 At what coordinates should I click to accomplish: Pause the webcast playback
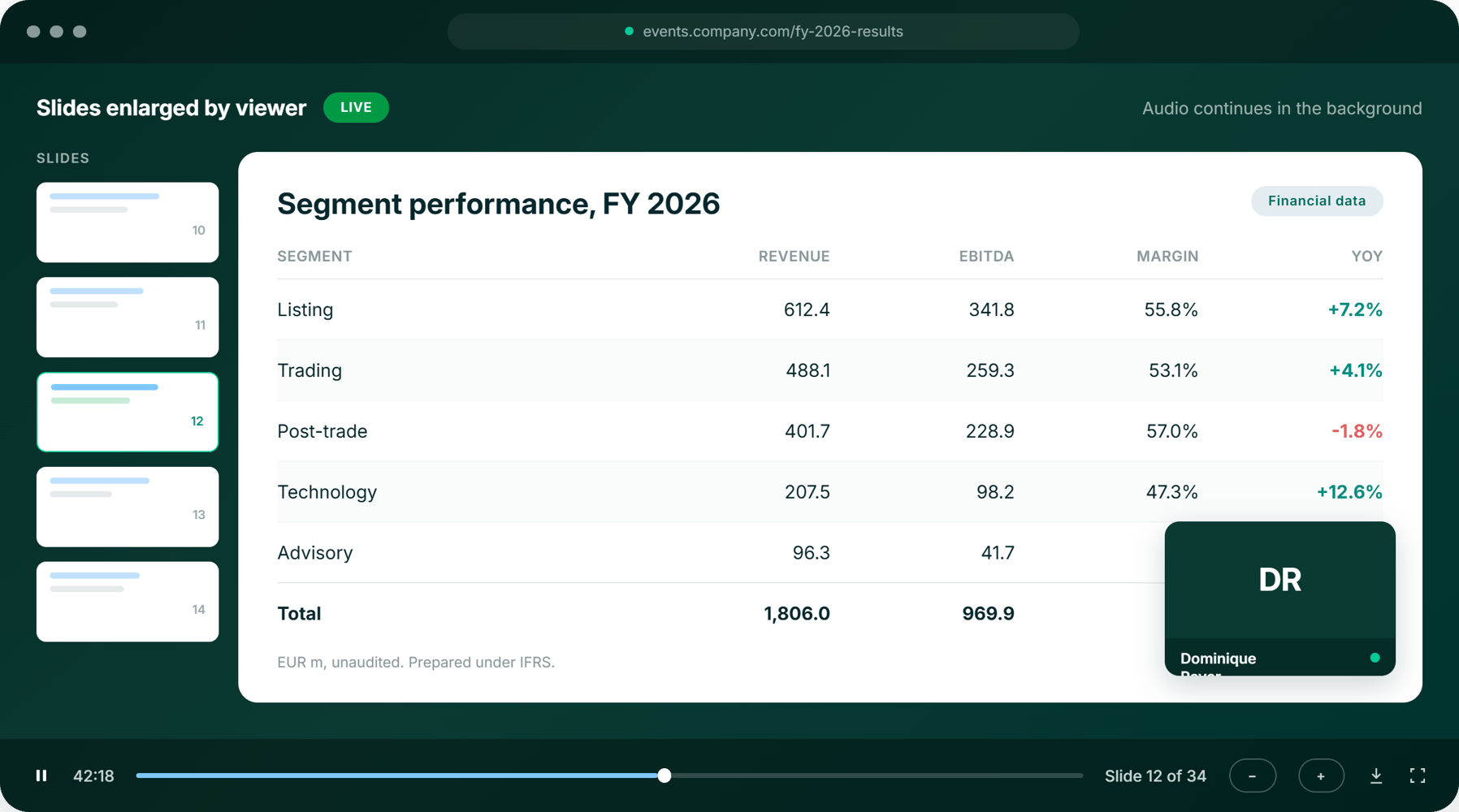41,775
